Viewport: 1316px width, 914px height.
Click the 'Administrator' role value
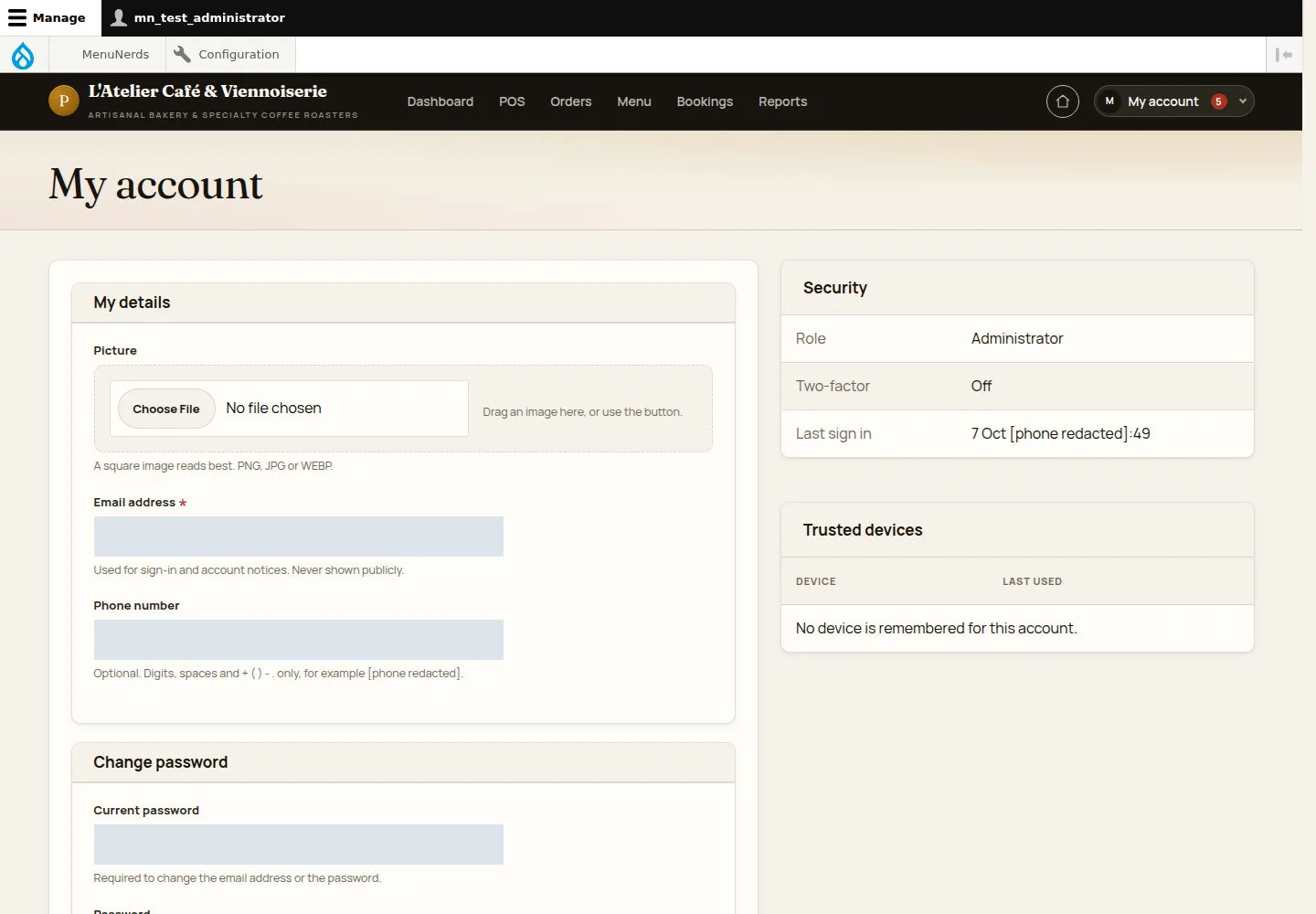(x=1017, y=339)
